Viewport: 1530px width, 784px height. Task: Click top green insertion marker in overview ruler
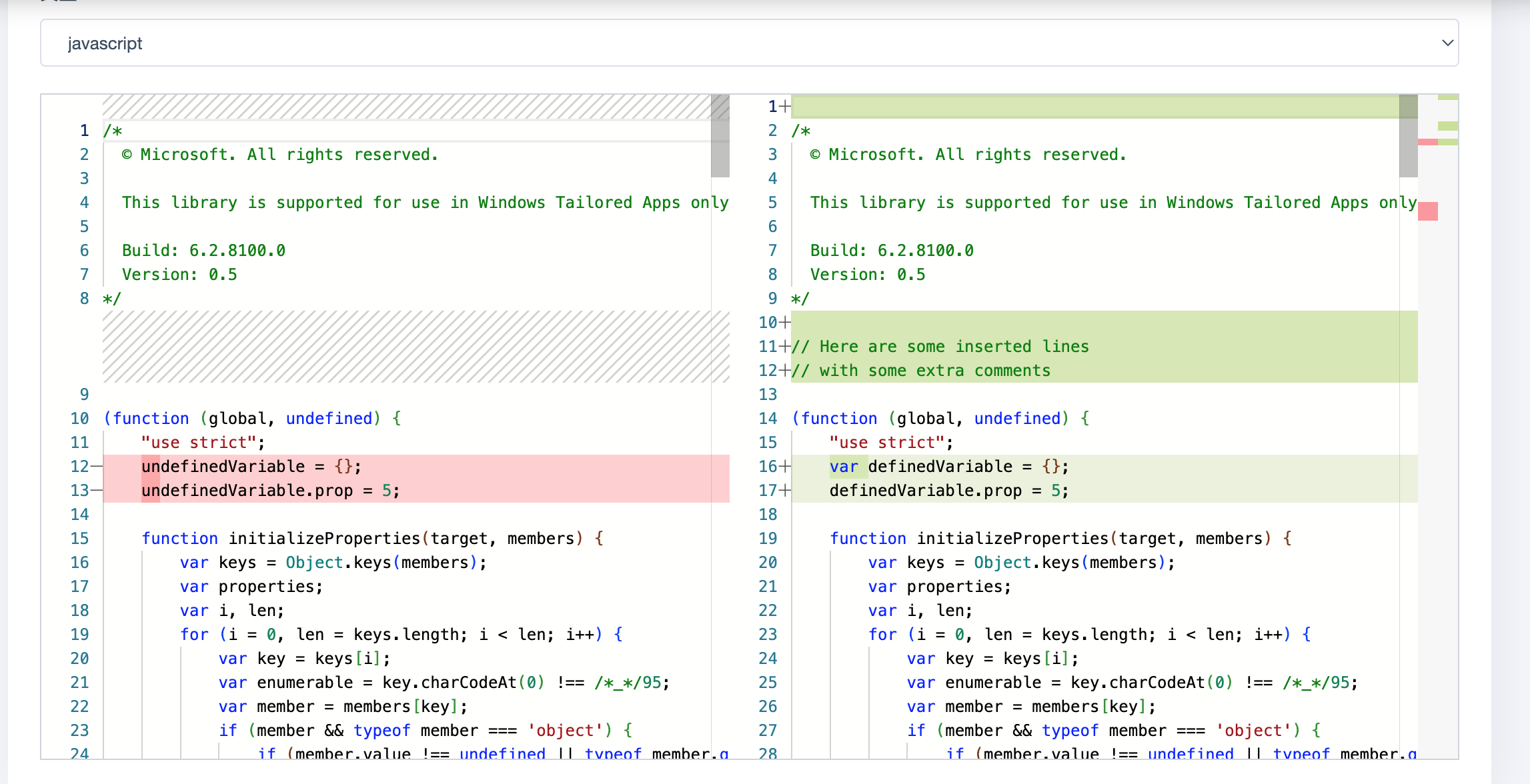click(x=1447, y=97)
